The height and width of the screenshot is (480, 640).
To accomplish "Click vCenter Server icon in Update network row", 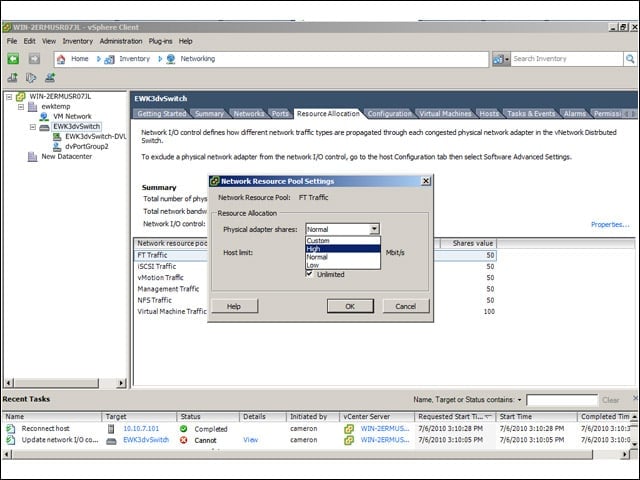I will pos(349,440).
